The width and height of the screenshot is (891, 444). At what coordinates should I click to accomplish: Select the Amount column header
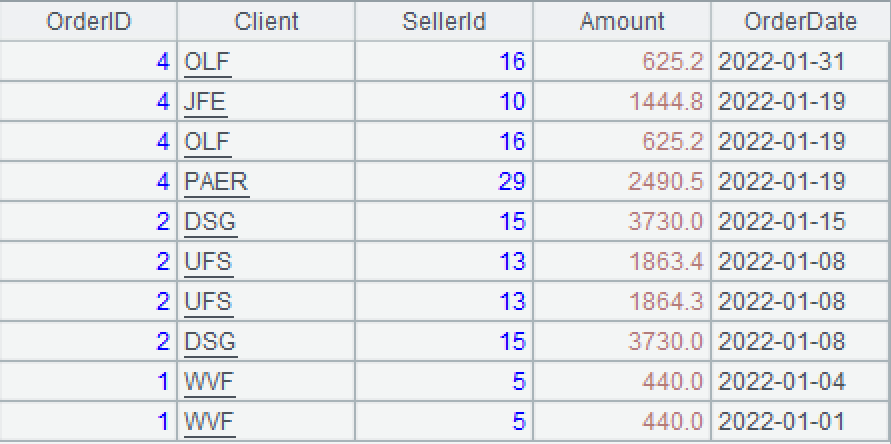[622, 21]
